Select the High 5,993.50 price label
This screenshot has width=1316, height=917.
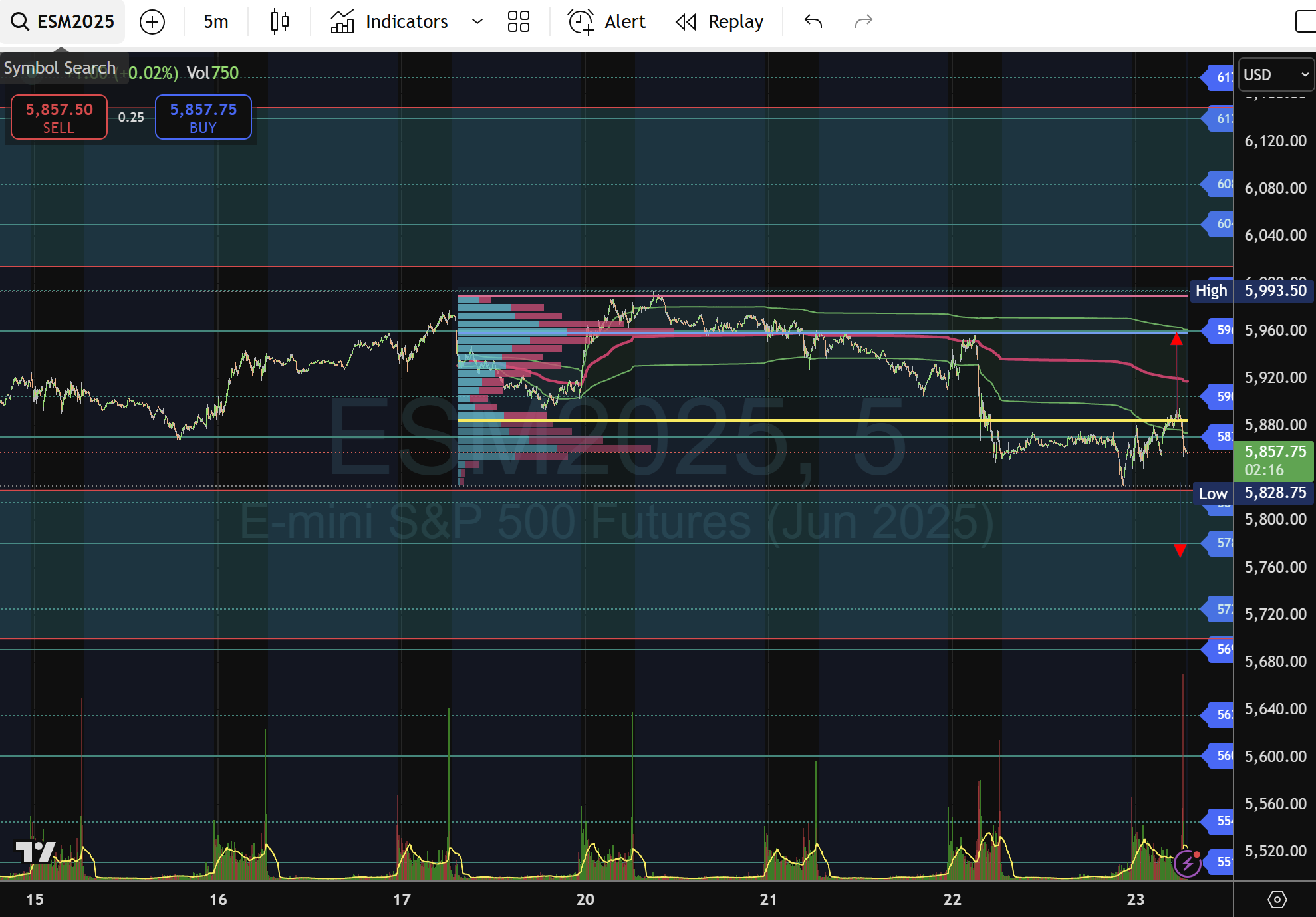coord(1251,291)
